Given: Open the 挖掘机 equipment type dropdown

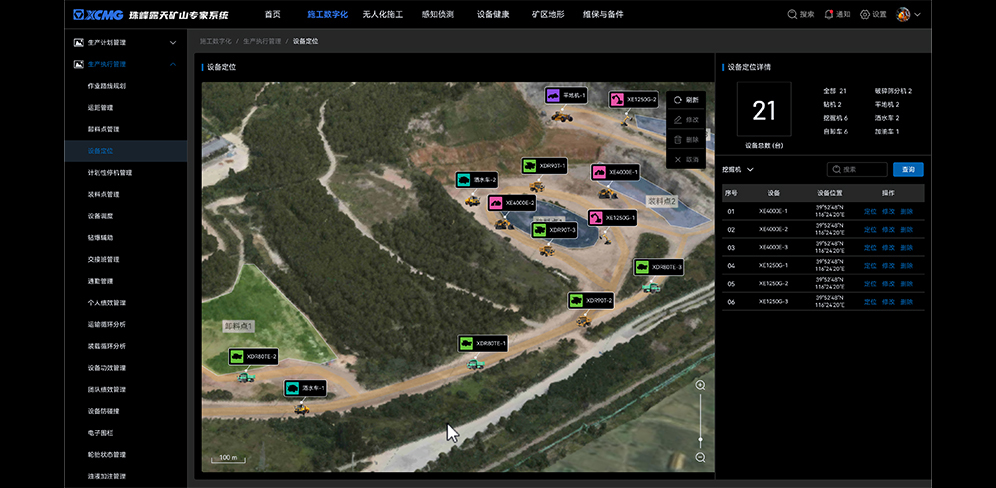Looking at the screenshot, I should tap(737, 170).
